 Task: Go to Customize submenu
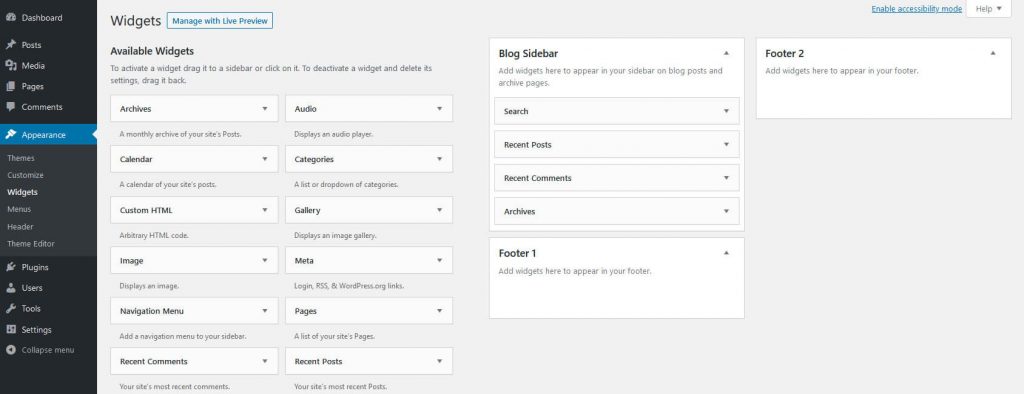coord(25,175)
